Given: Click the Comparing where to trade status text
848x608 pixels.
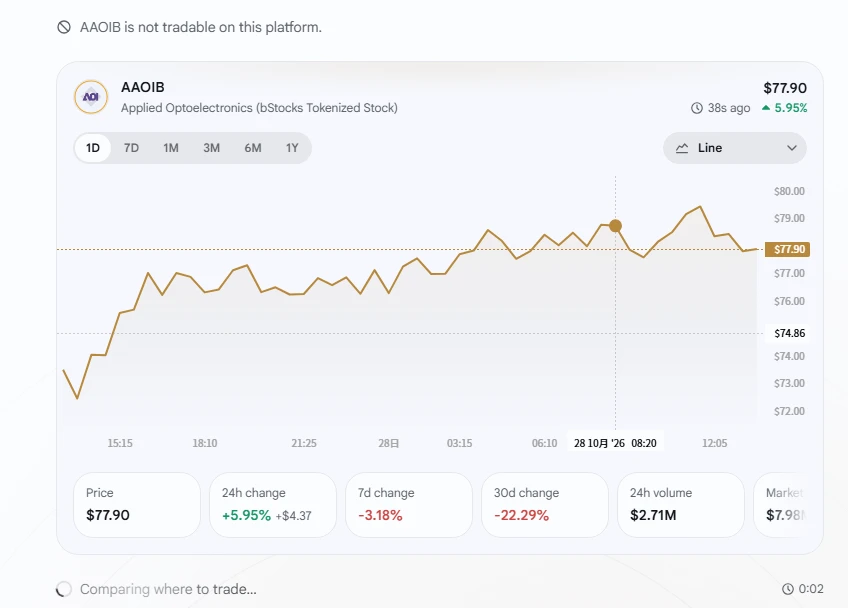Looking at the screenshot, I should point(168,589).
